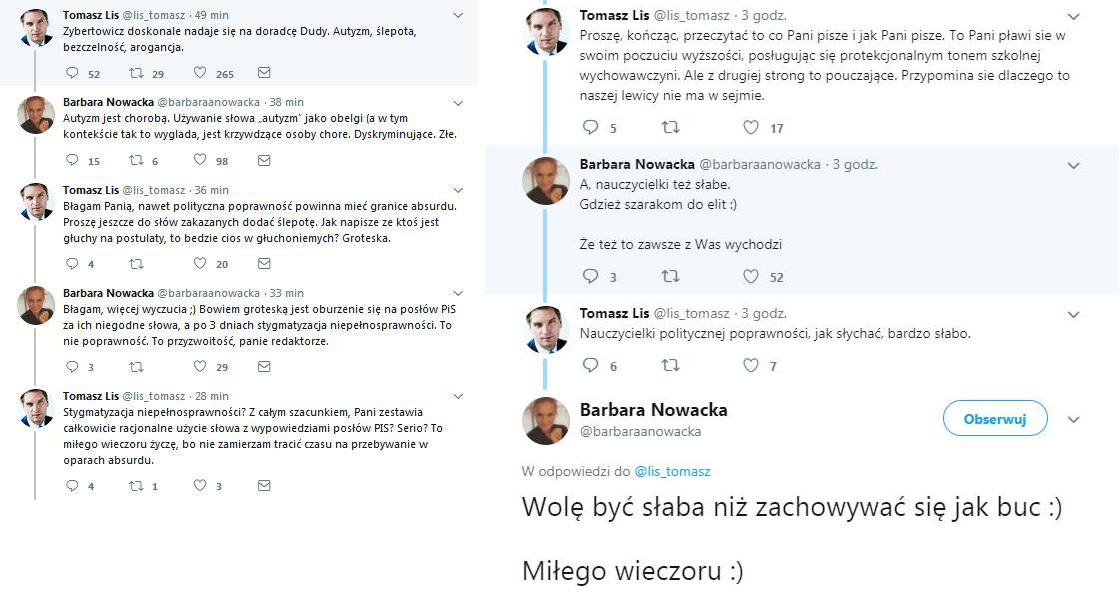Like the tweet with 29 likes
The image size is (1120, 593).
tap(200, 367)
